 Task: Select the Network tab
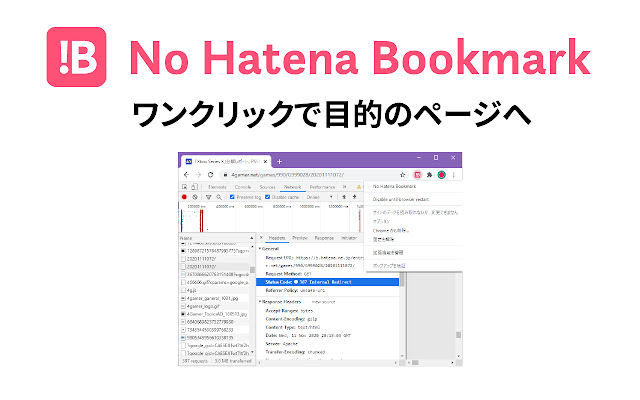coord(293,187)
